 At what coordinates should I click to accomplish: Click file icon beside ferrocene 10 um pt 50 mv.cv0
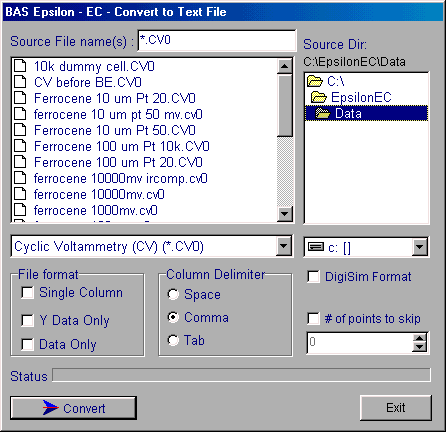coord(20,114)
